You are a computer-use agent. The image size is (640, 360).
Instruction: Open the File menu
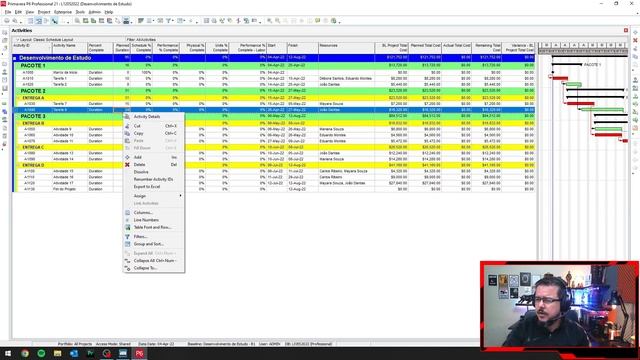pyautogui.click(x=8, y=12)
